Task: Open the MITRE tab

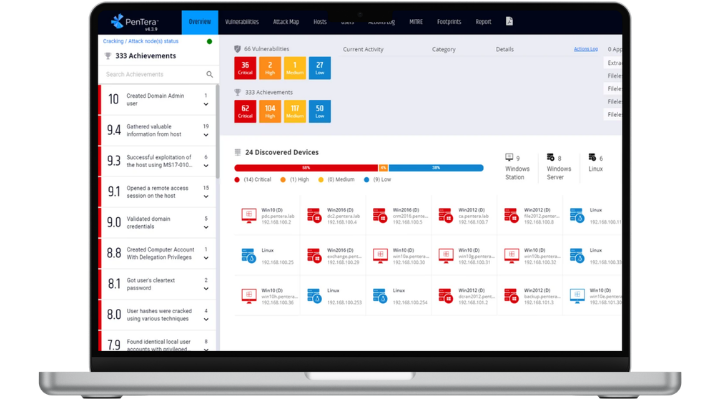Action: pos(416,22)
